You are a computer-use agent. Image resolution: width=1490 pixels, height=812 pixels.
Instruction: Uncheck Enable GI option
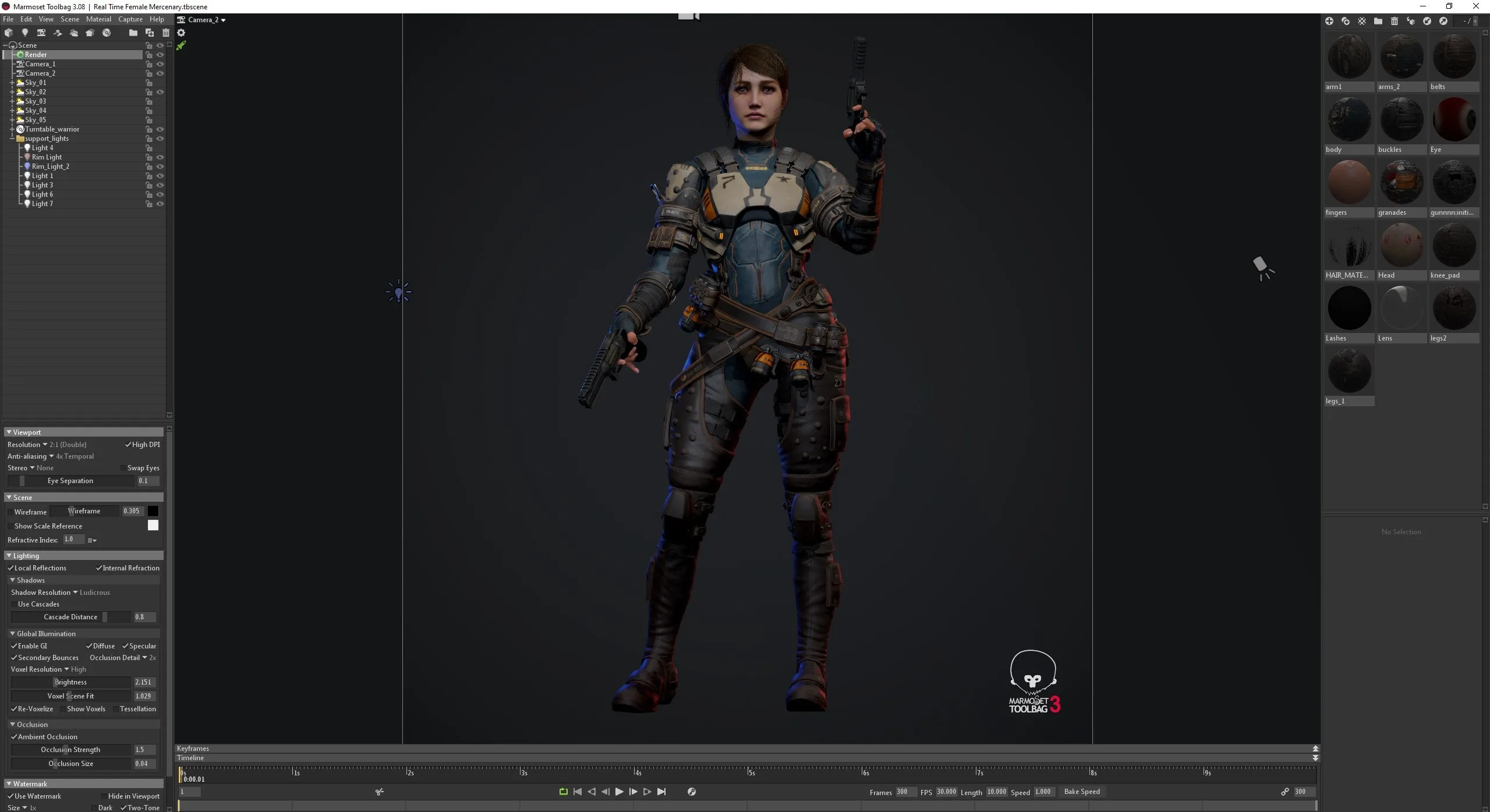(14, 646)
